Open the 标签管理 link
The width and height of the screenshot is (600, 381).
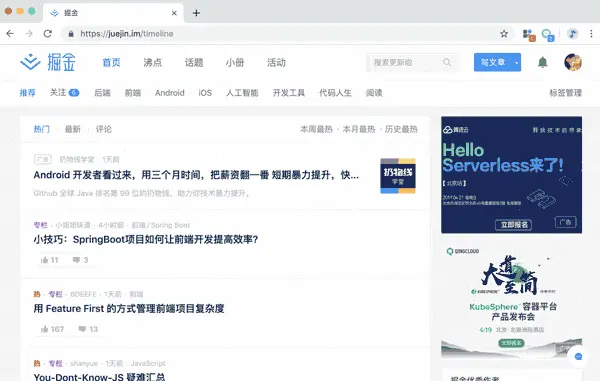[566, 93]
